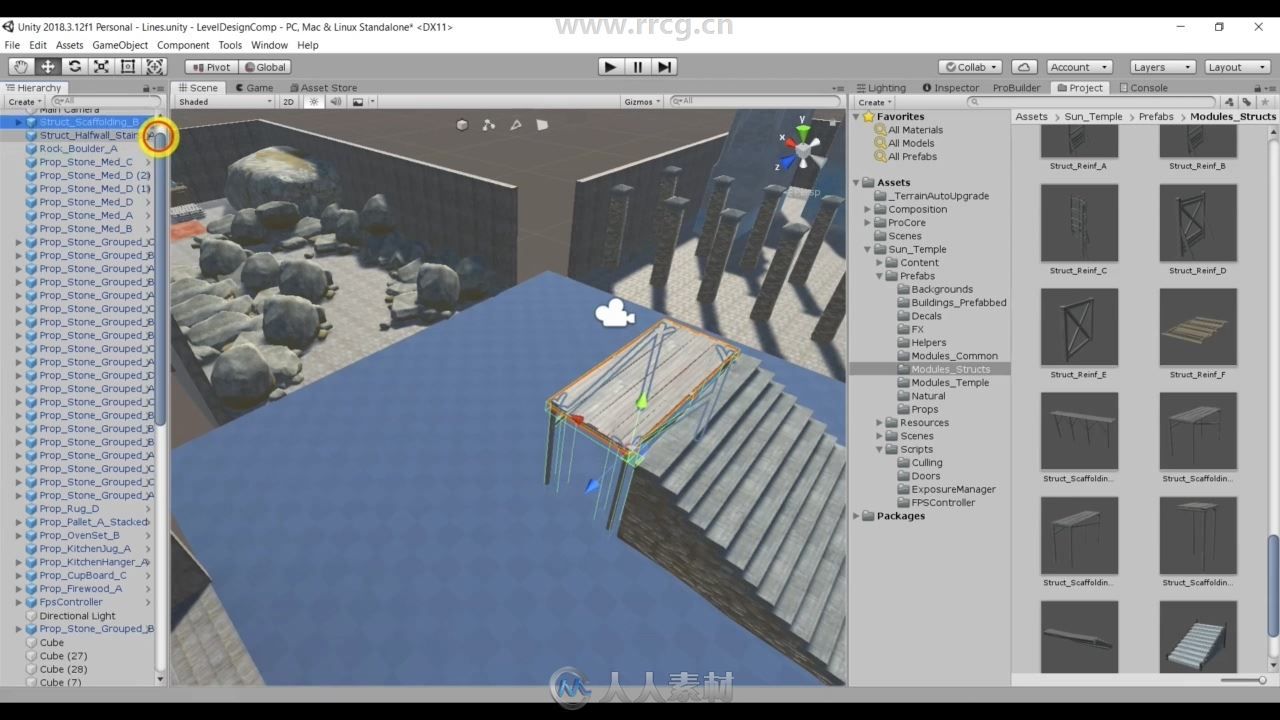1280x720 pixels.
Task: Step one frame forward
Action: pos(665,67)
